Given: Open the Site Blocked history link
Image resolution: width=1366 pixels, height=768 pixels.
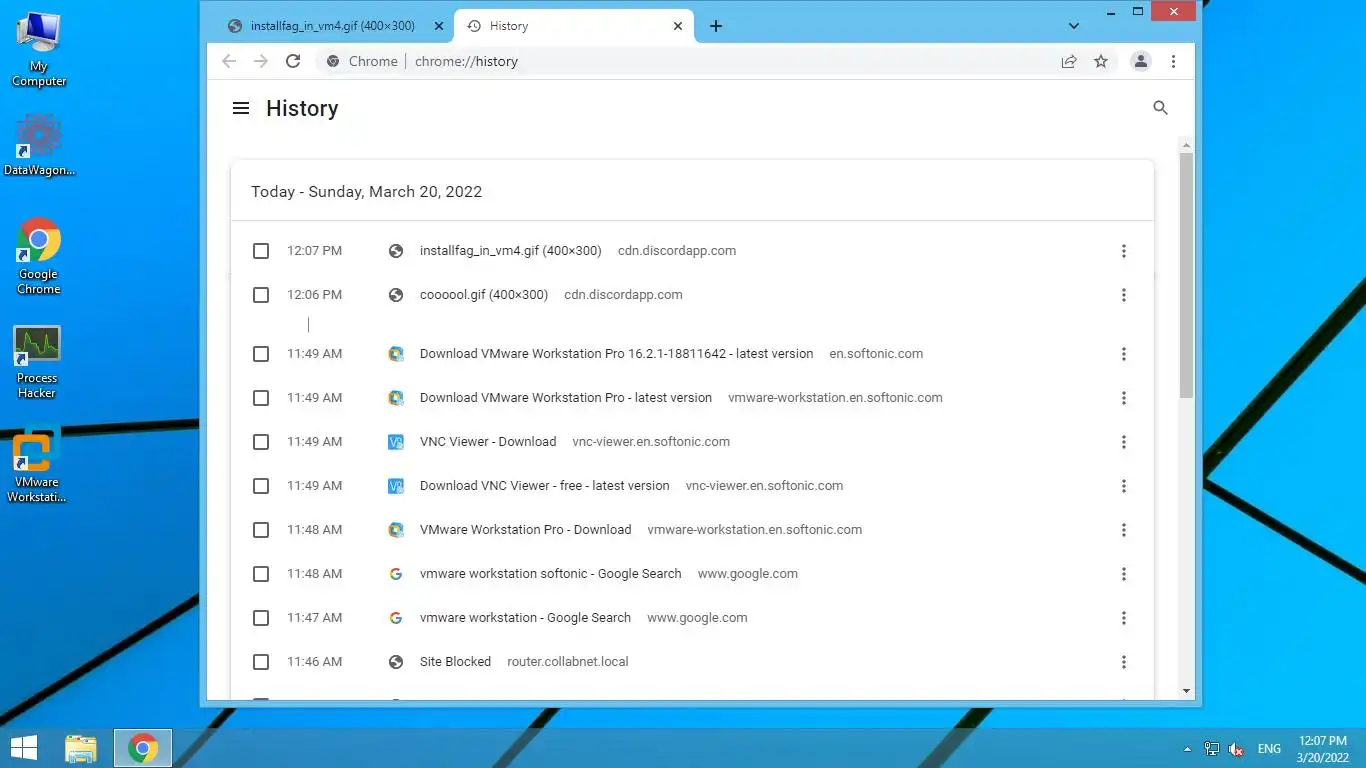Looking at the screenshot, I should coord(455,662).
